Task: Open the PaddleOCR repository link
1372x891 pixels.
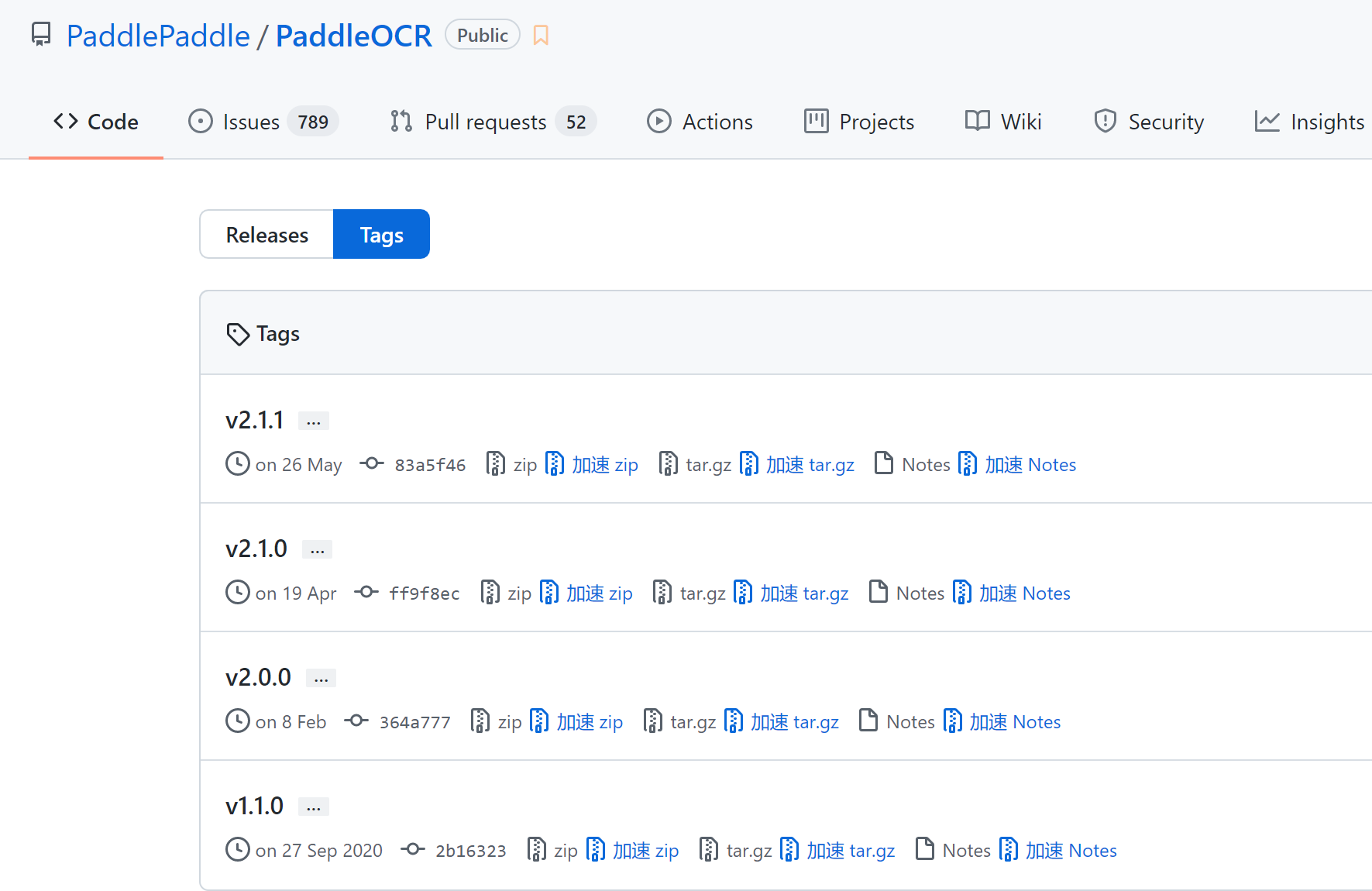Action: [353, 36]
